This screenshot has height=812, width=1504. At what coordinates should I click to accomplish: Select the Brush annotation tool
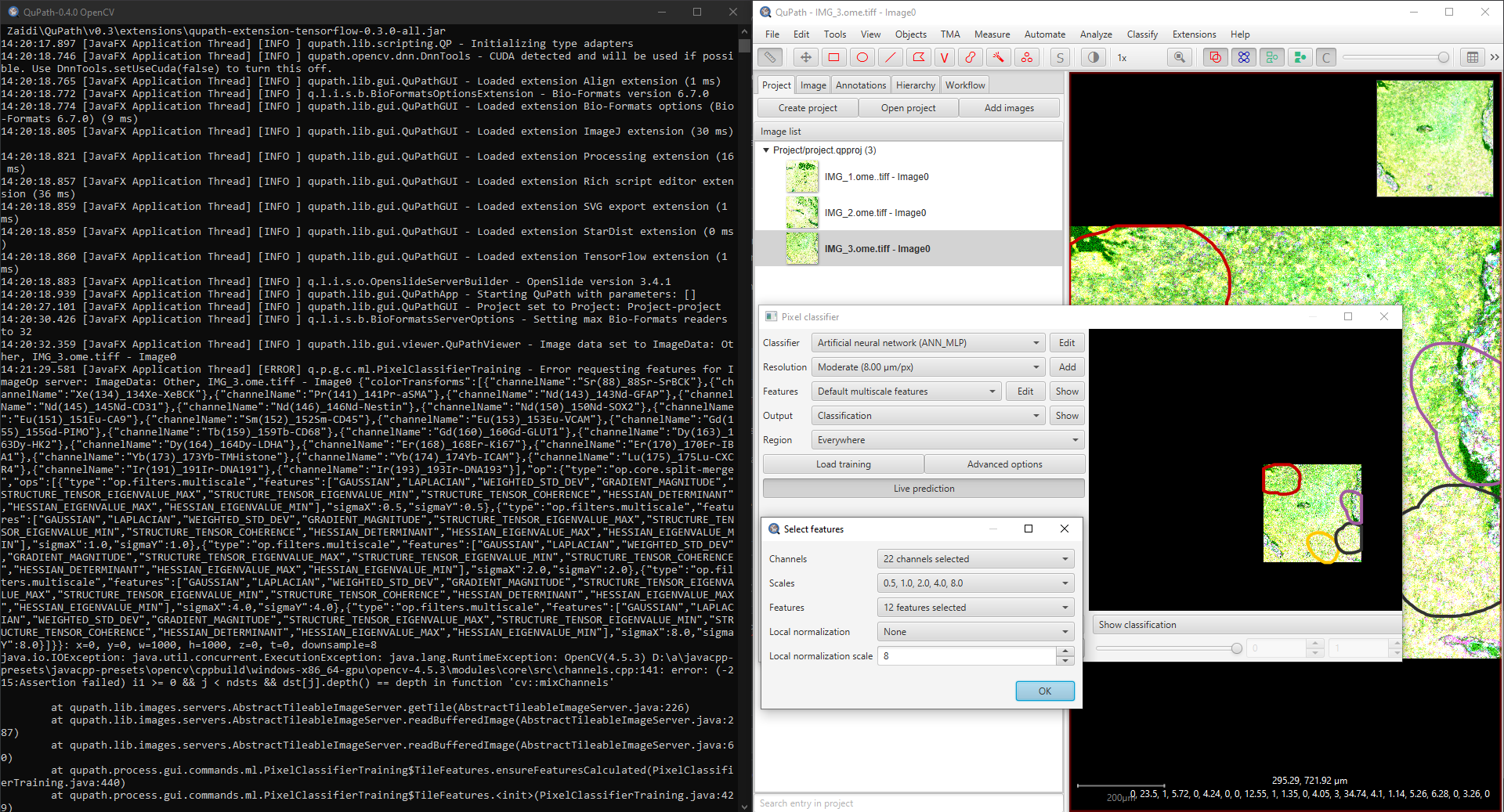pyautogui.click(x=971, y=57)
